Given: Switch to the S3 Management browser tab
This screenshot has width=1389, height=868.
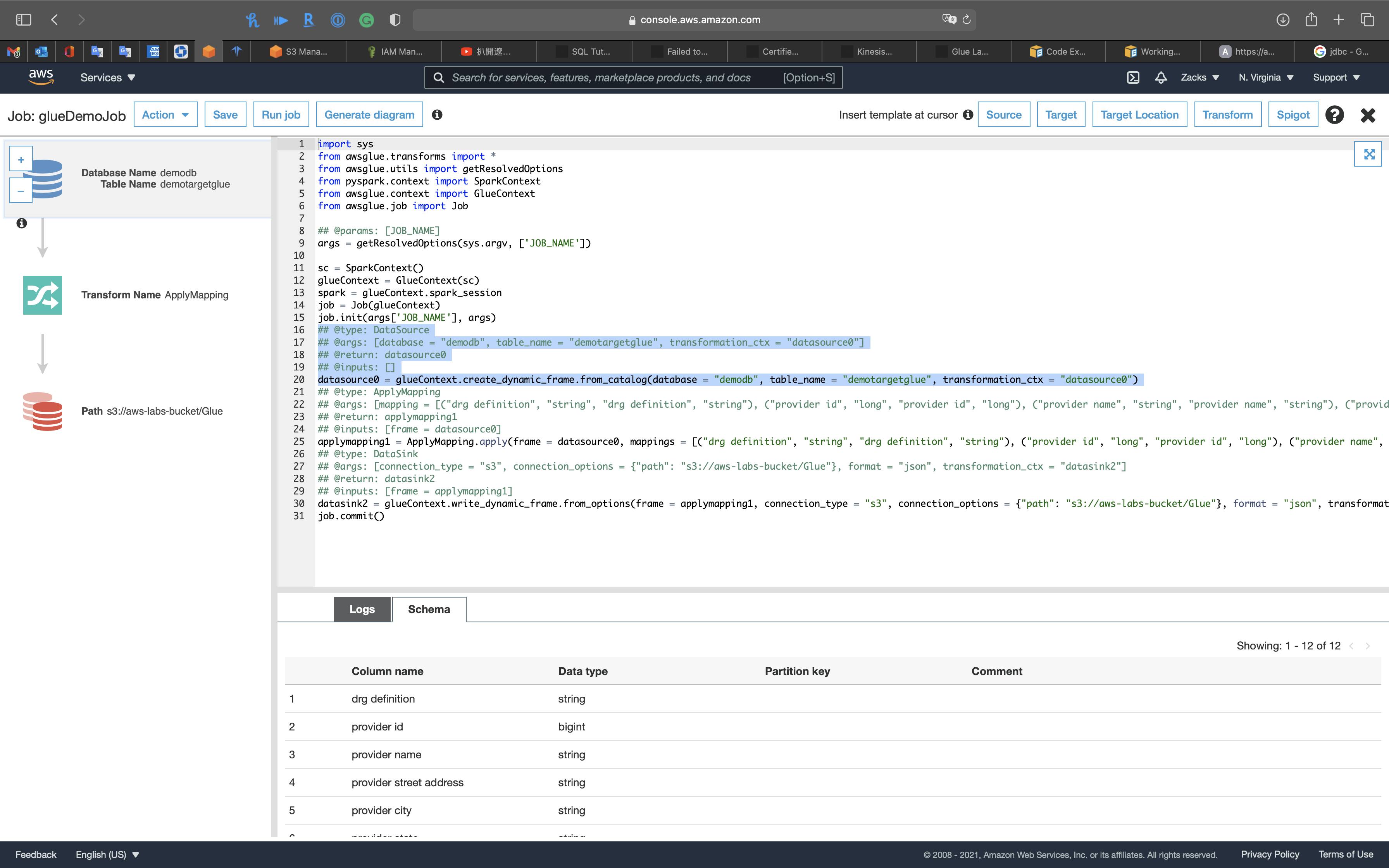Looking at the screenshot, I should coord(299,52).
